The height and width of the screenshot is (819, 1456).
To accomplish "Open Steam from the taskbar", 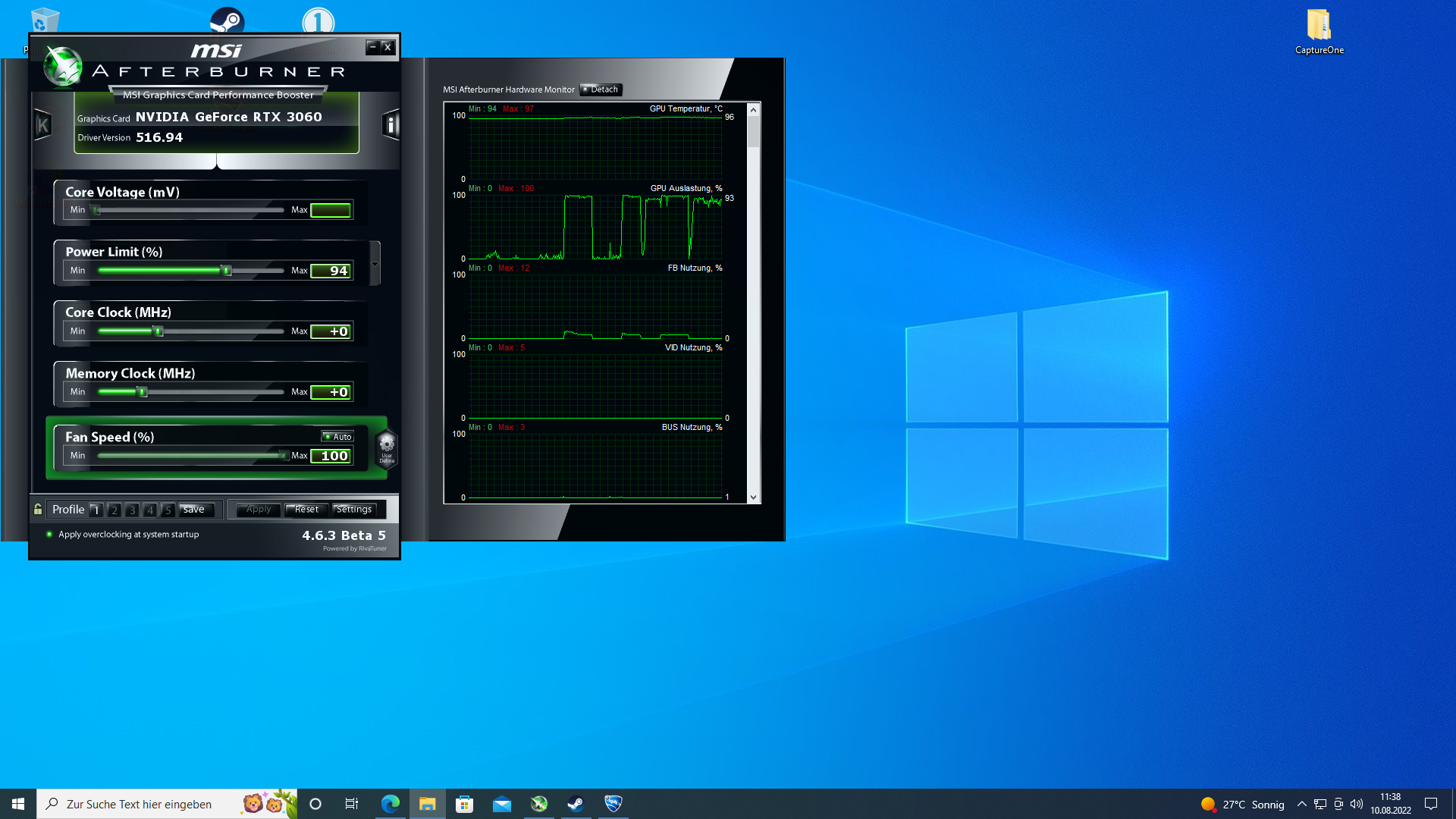I will [576, 804].
